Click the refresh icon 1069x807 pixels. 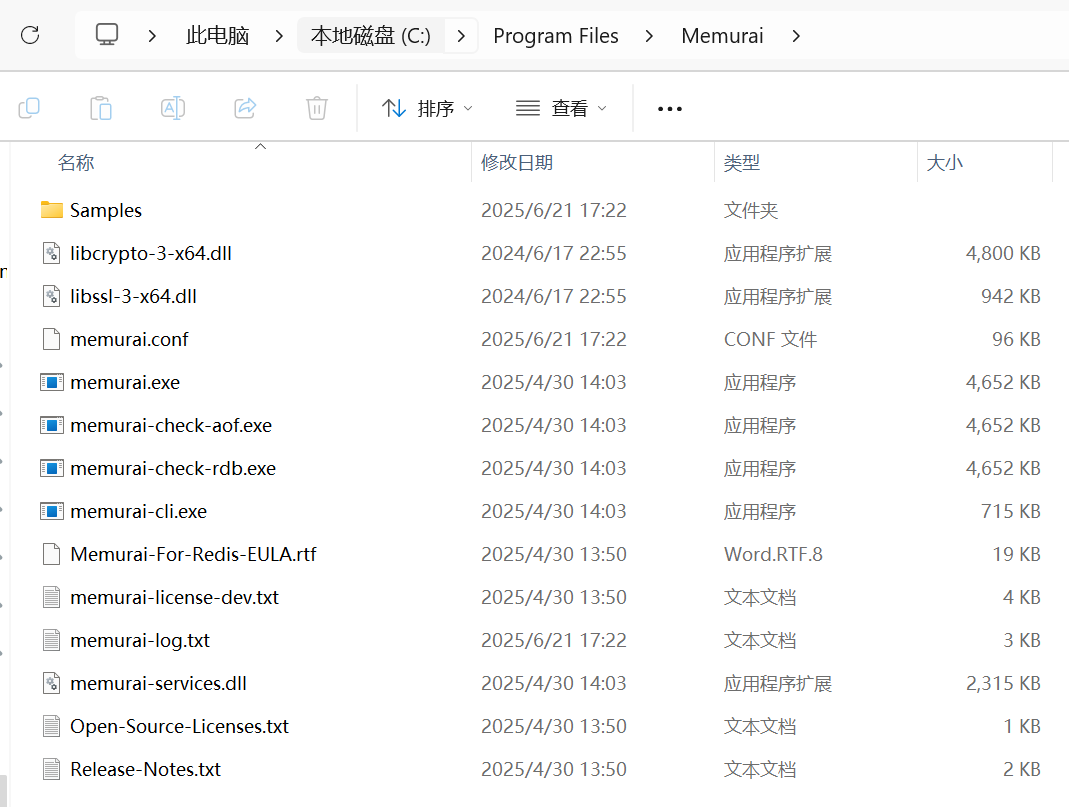(30, 35)
